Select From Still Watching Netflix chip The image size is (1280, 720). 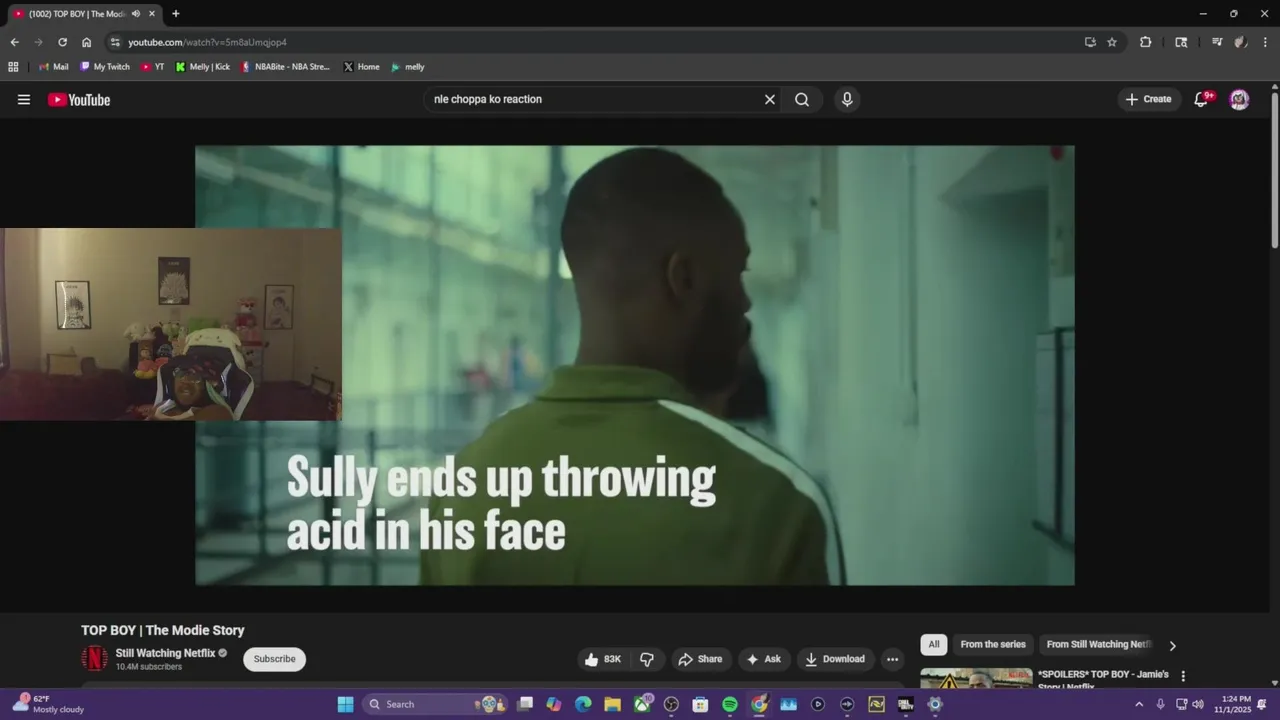click(x=1098, y=645)
